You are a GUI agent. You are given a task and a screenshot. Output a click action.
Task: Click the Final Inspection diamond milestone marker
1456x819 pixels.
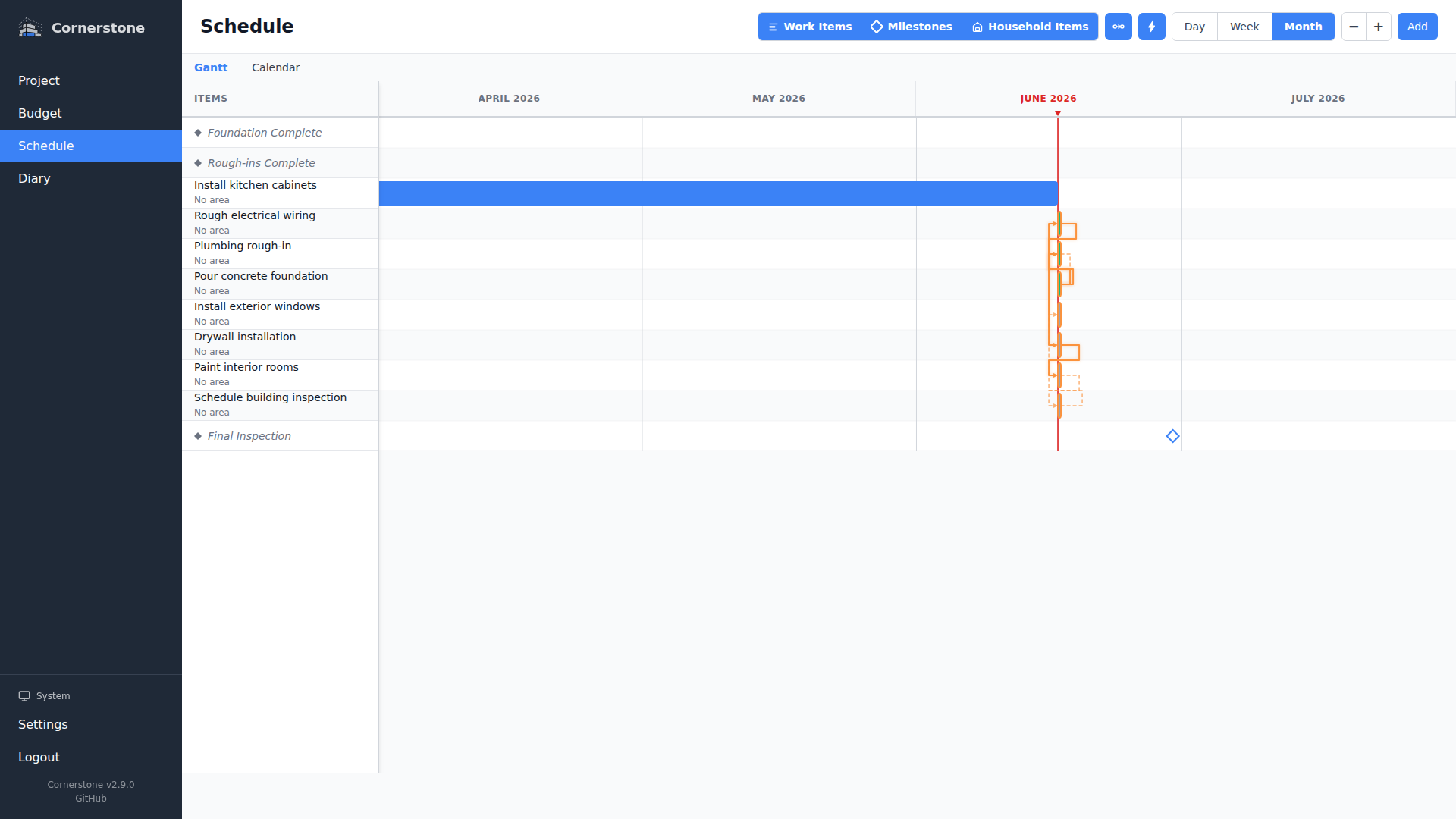[x=1172, y=436]
